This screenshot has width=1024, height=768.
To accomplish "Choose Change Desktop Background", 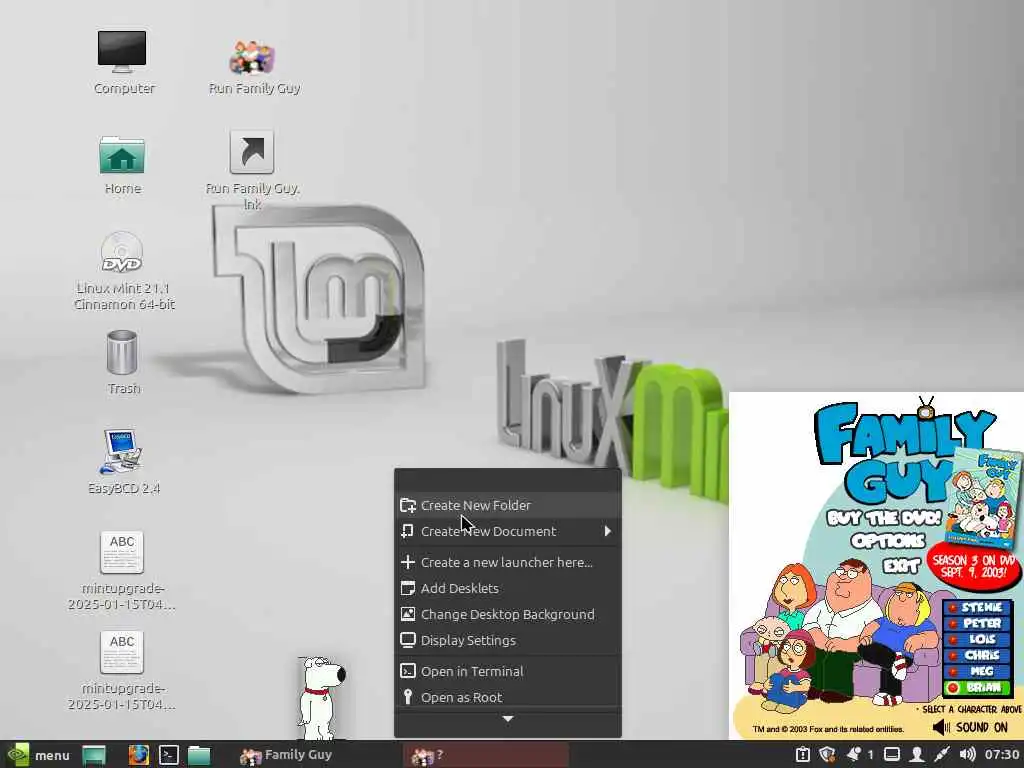I will pyautogui.click(x=508, y=615).
